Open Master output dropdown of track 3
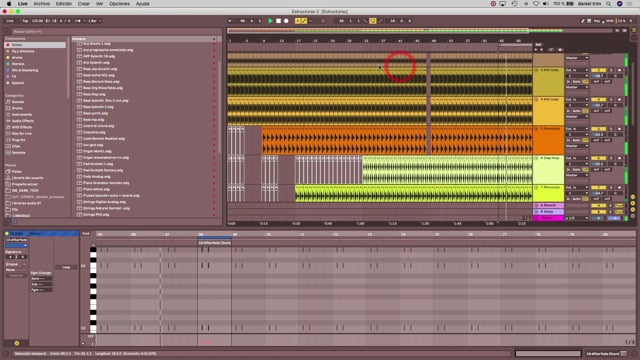Screen dimensions: 640x360 click(x=577, y=87)
